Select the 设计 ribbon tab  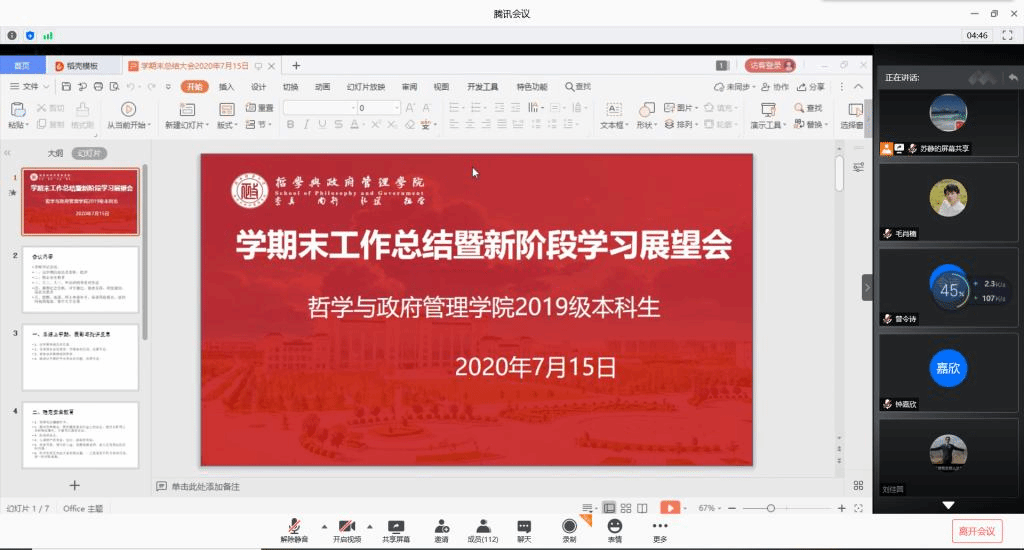coord(259,86)
